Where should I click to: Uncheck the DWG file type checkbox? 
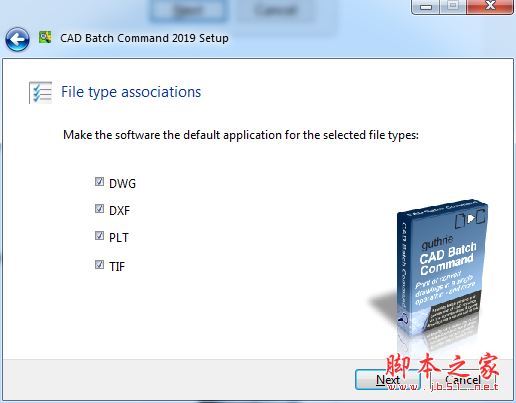coord(99,182)
